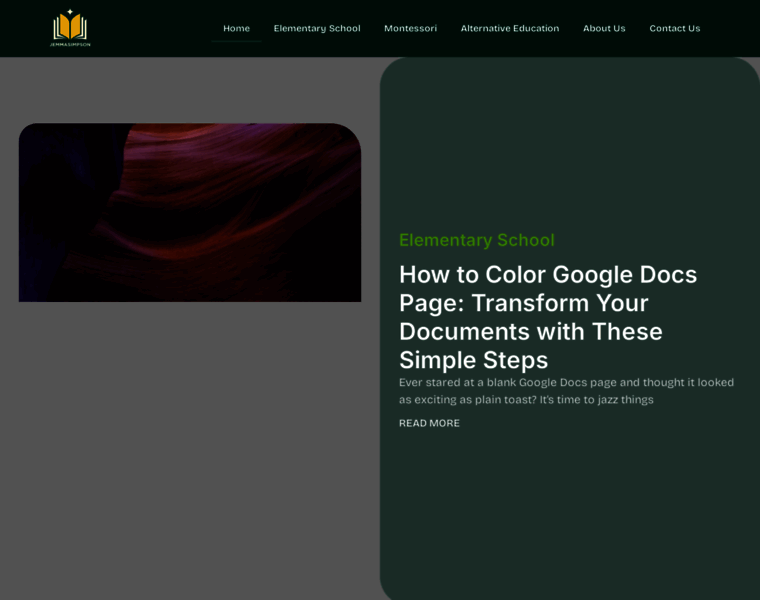Open the Contact Us page
This screenshot has height=600, width=760.
675,28
